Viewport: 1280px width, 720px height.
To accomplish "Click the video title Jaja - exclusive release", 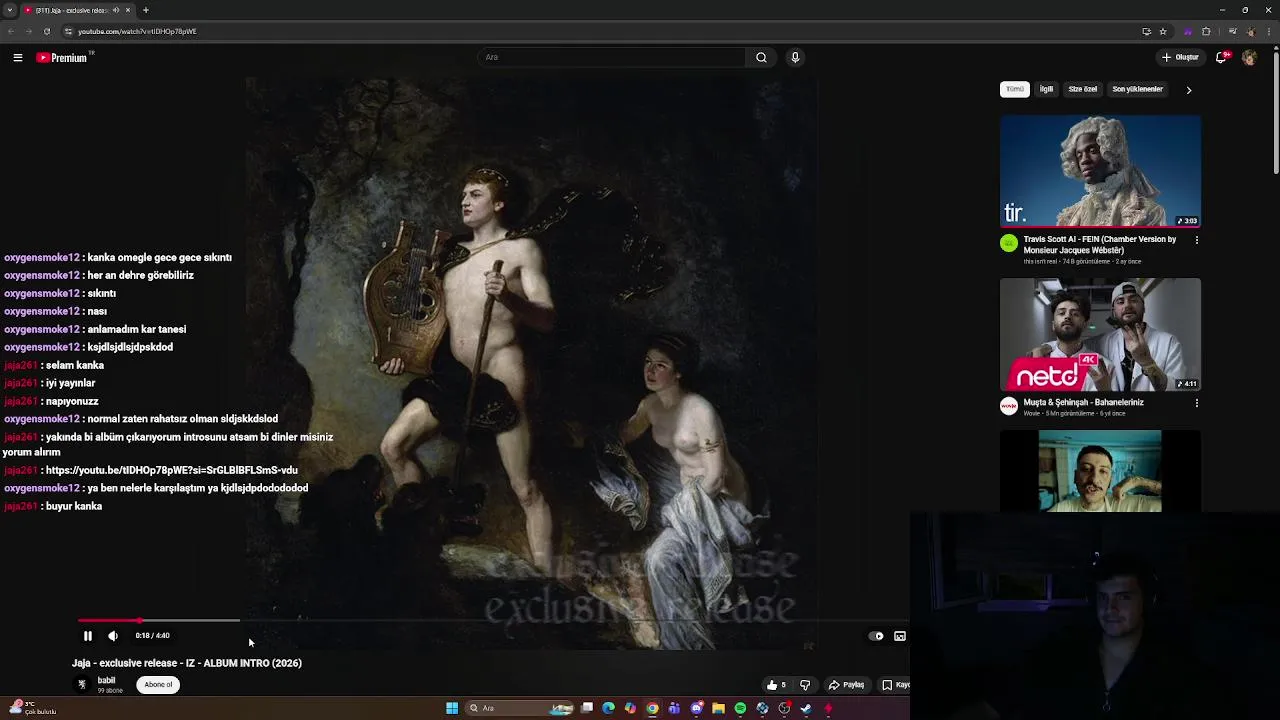I will tap(187, 663).
